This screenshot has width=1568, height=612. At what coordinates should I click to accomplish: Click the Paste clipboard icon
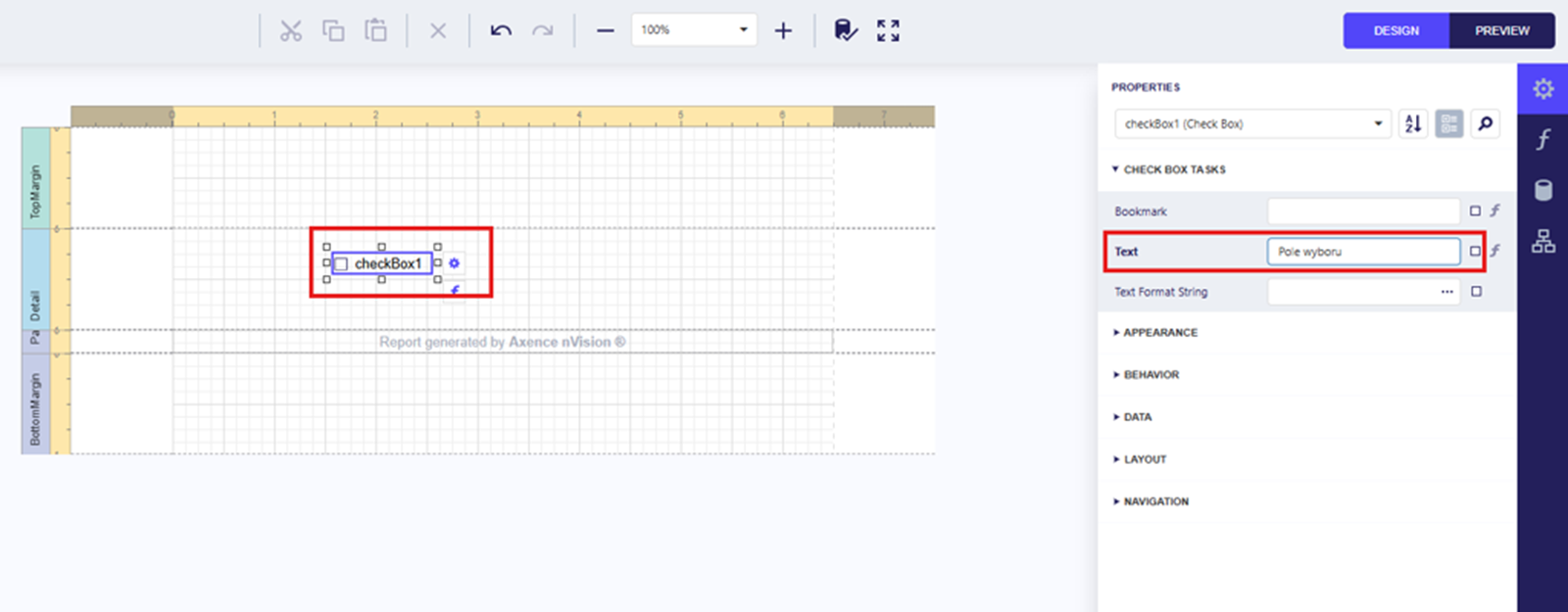click(375, 30)
